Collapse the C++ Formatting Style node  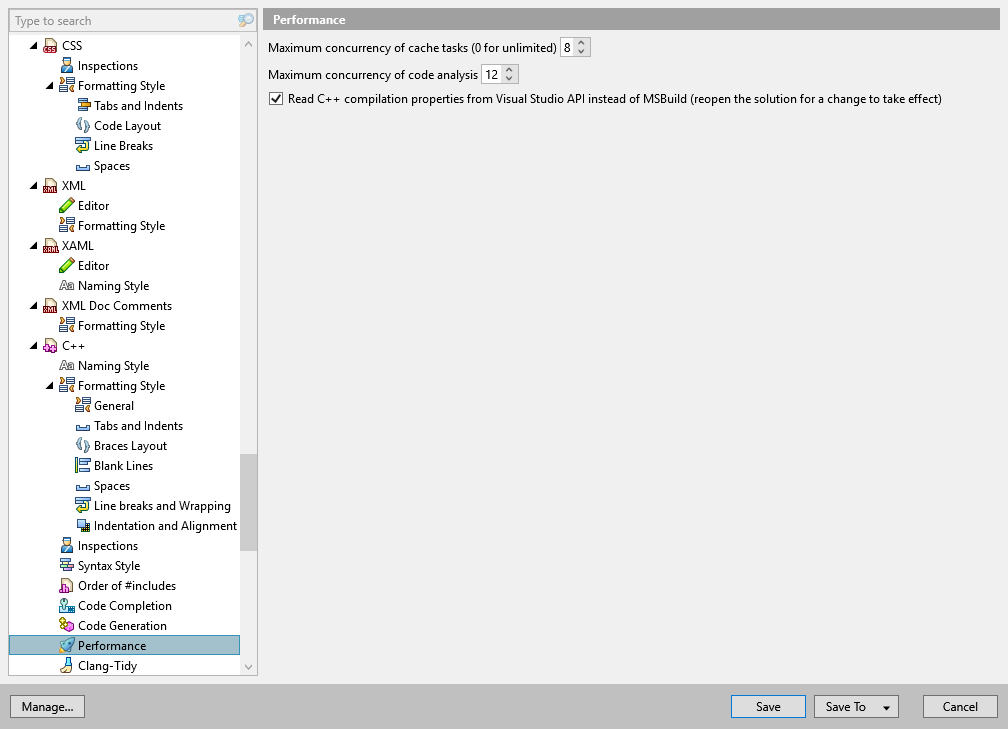[52, 385]
